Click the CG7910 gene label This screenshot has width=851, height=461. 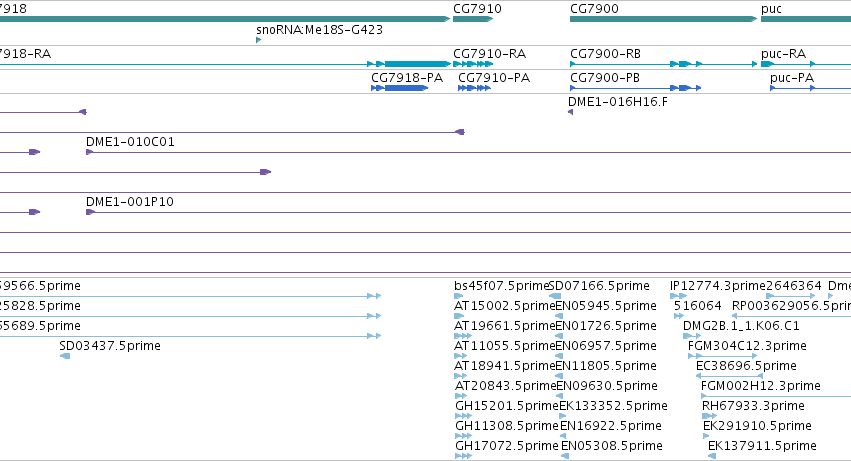[x=477, y=9]
